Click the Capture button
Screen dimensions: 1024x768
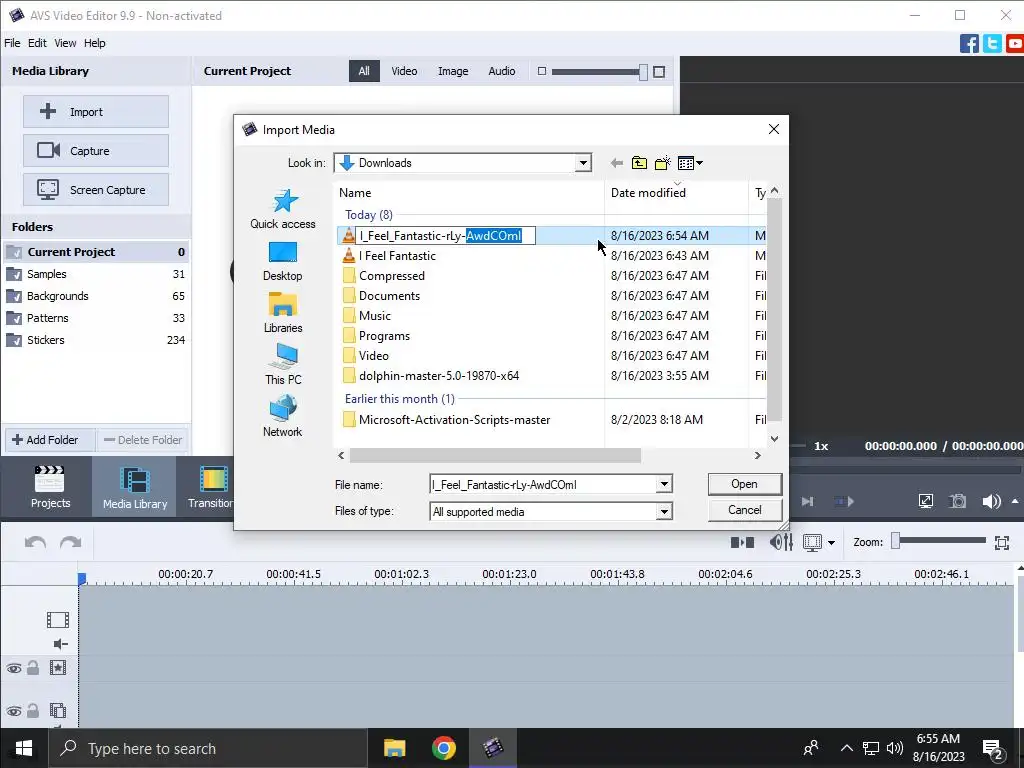click(x=96, y=151)
